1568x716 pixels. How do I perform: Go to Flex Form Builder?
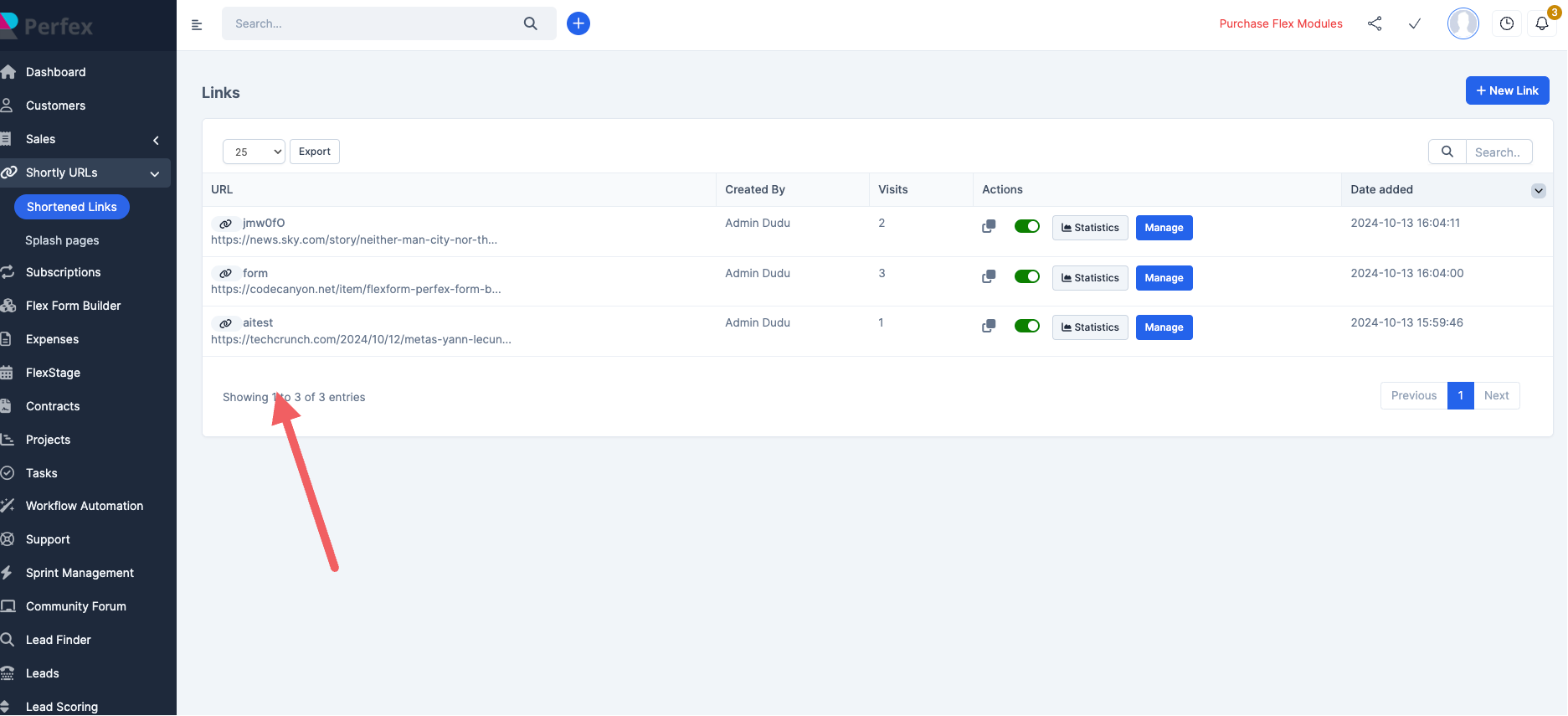[x=73, y=306]
